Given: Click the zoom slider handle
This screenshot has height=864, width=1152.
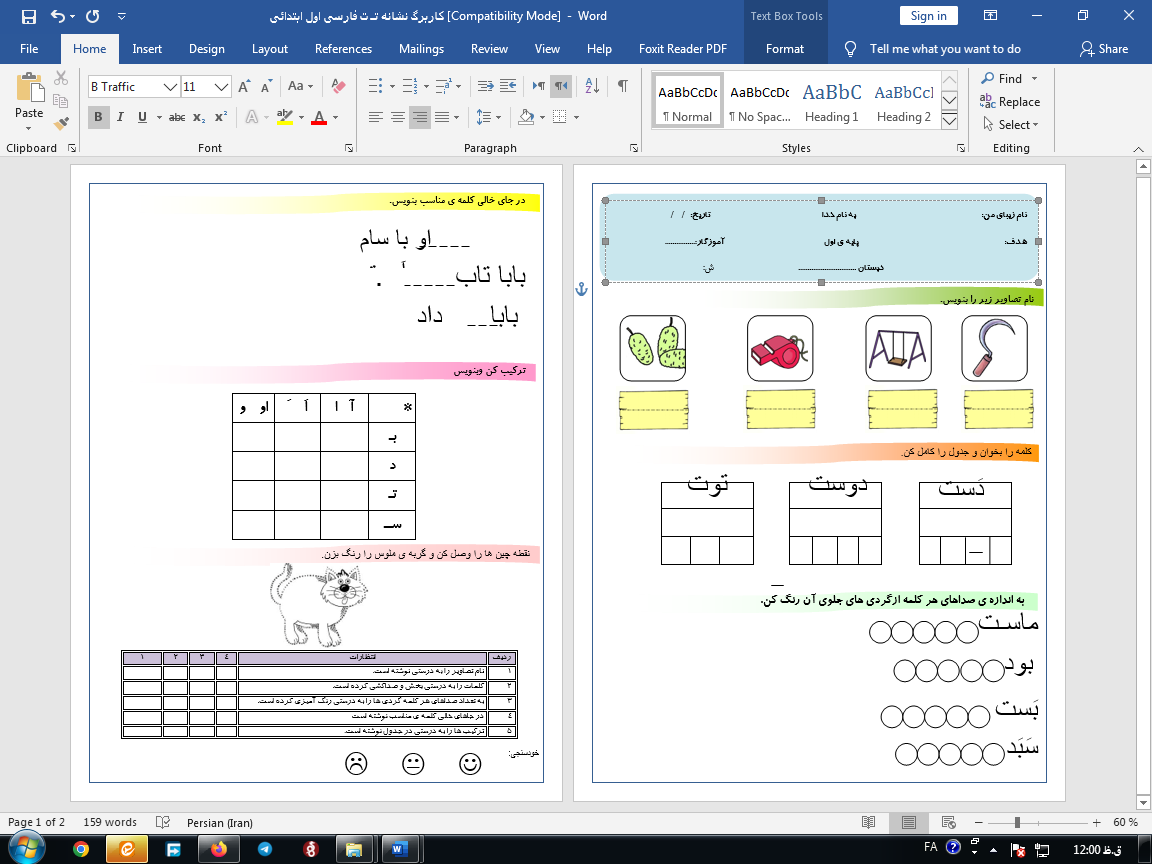Looking at the screenshot, I should pos(1017,822).
